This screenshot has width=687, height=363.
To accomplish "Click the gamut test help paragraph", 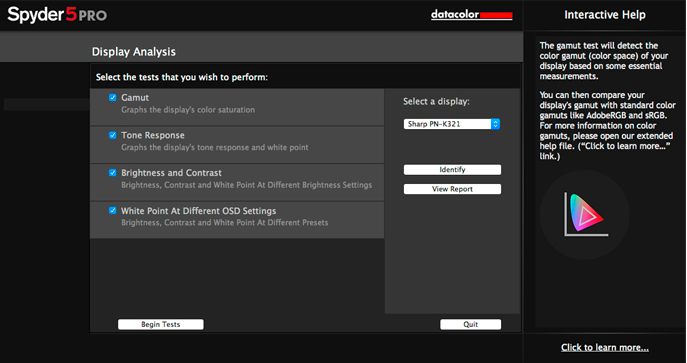I will [604, 61].
